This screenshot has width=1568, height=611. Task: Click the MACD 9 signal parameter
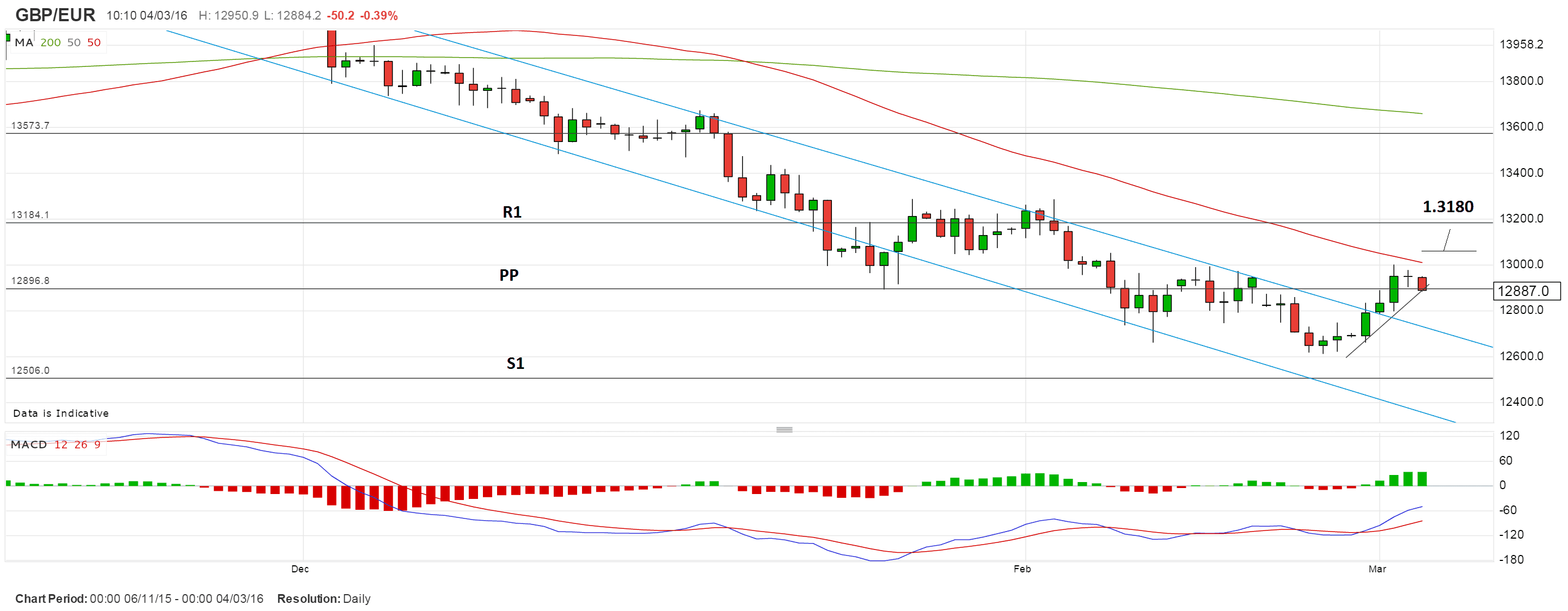coord(97,445)
